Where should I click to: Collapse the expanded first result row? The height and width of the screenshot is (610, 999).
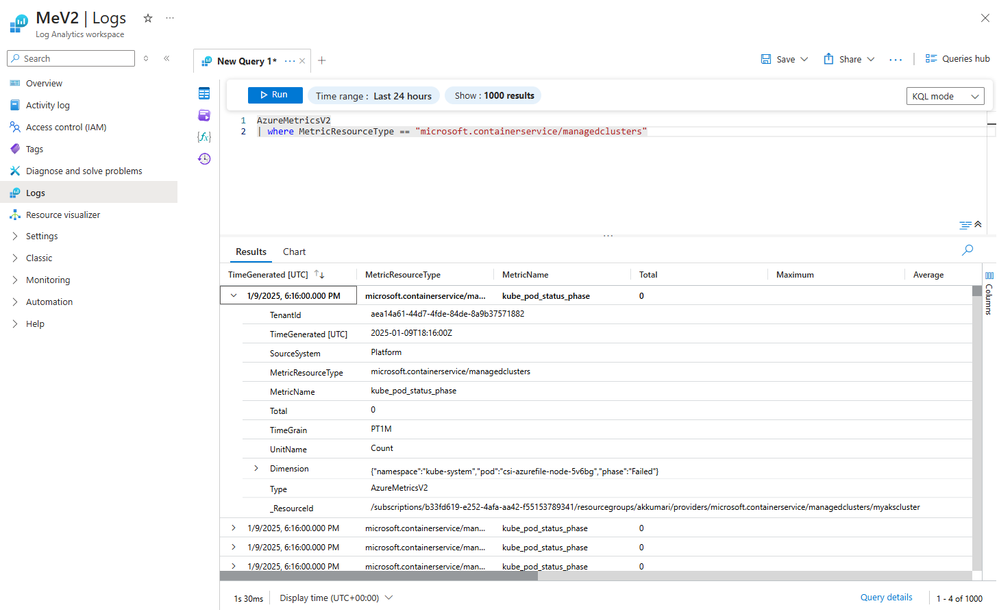pyautogui.click(x=234, y=296)
